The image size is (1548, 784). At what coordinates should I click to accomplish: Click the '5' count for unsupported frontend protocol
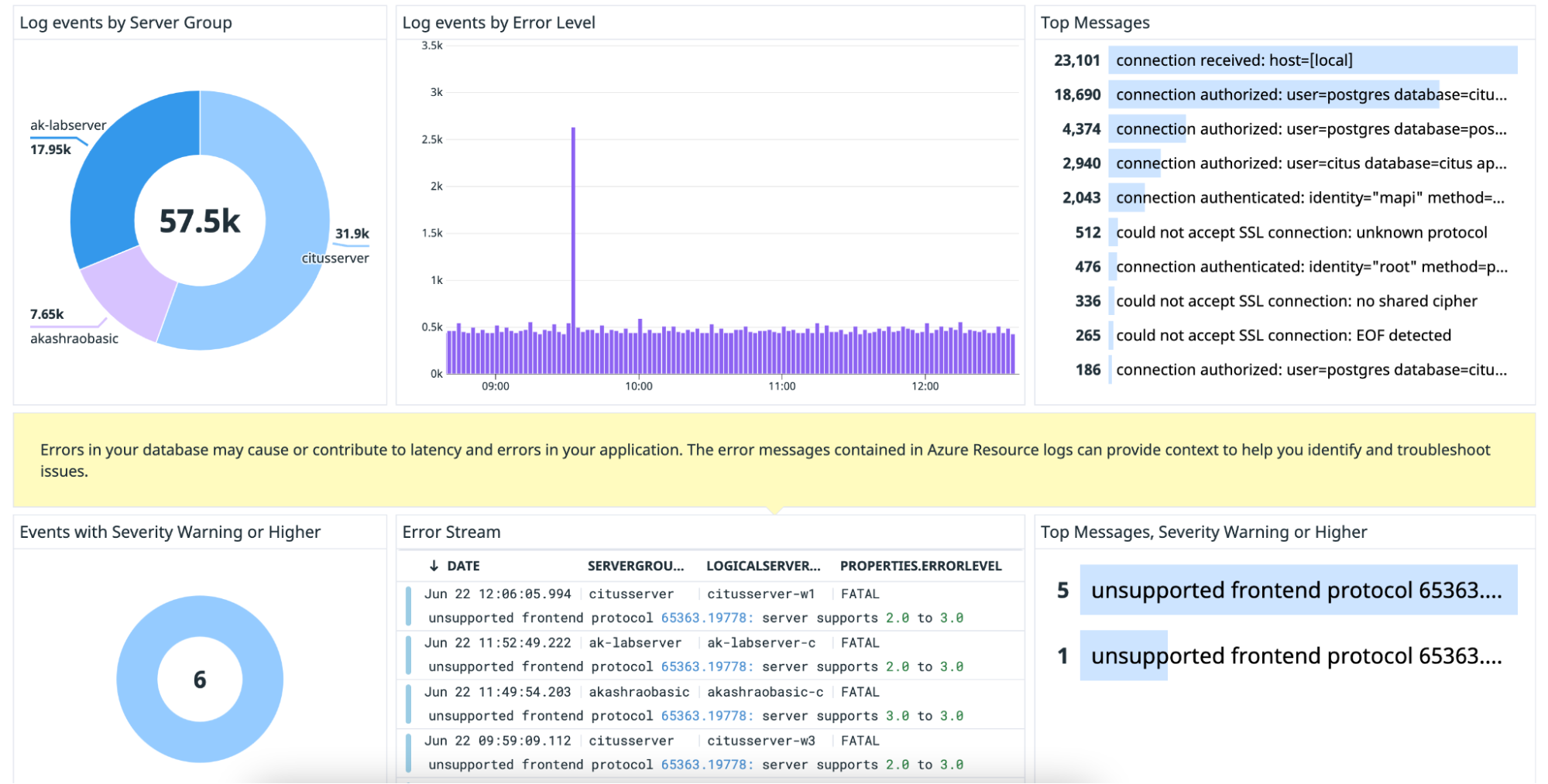click(1061, 590)
